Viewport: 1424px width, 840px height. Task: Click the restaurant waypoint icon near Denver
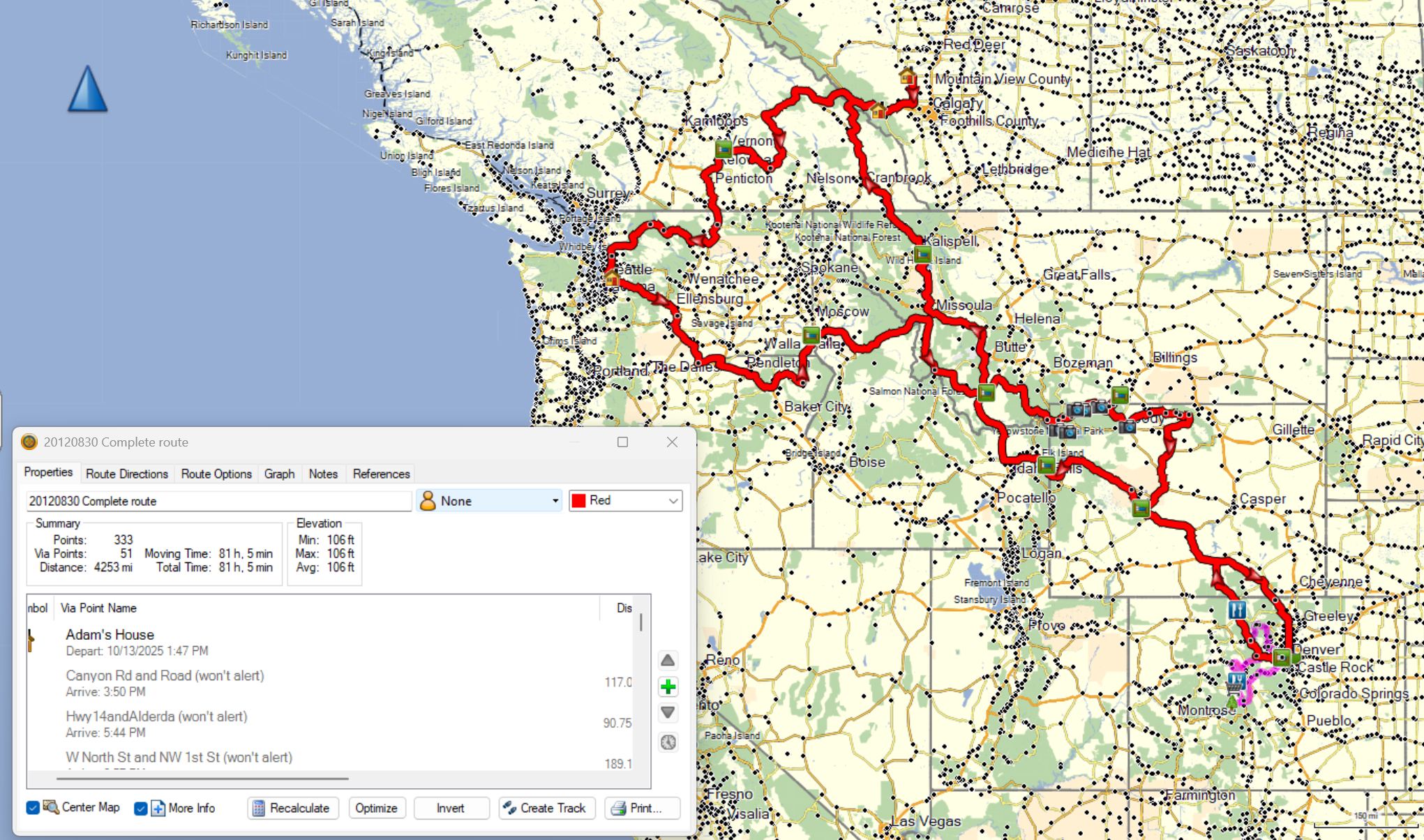click(x=1236, y=610)
